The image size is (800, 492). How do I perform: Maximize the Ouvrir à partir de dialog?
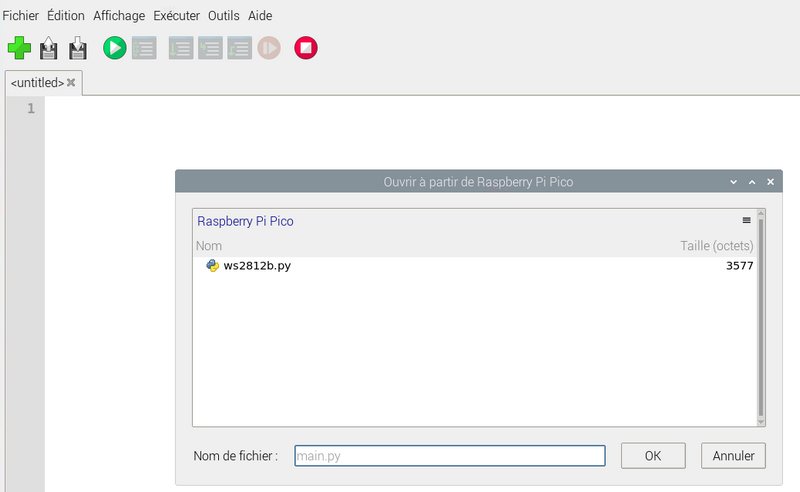click(x=752, y=182)
